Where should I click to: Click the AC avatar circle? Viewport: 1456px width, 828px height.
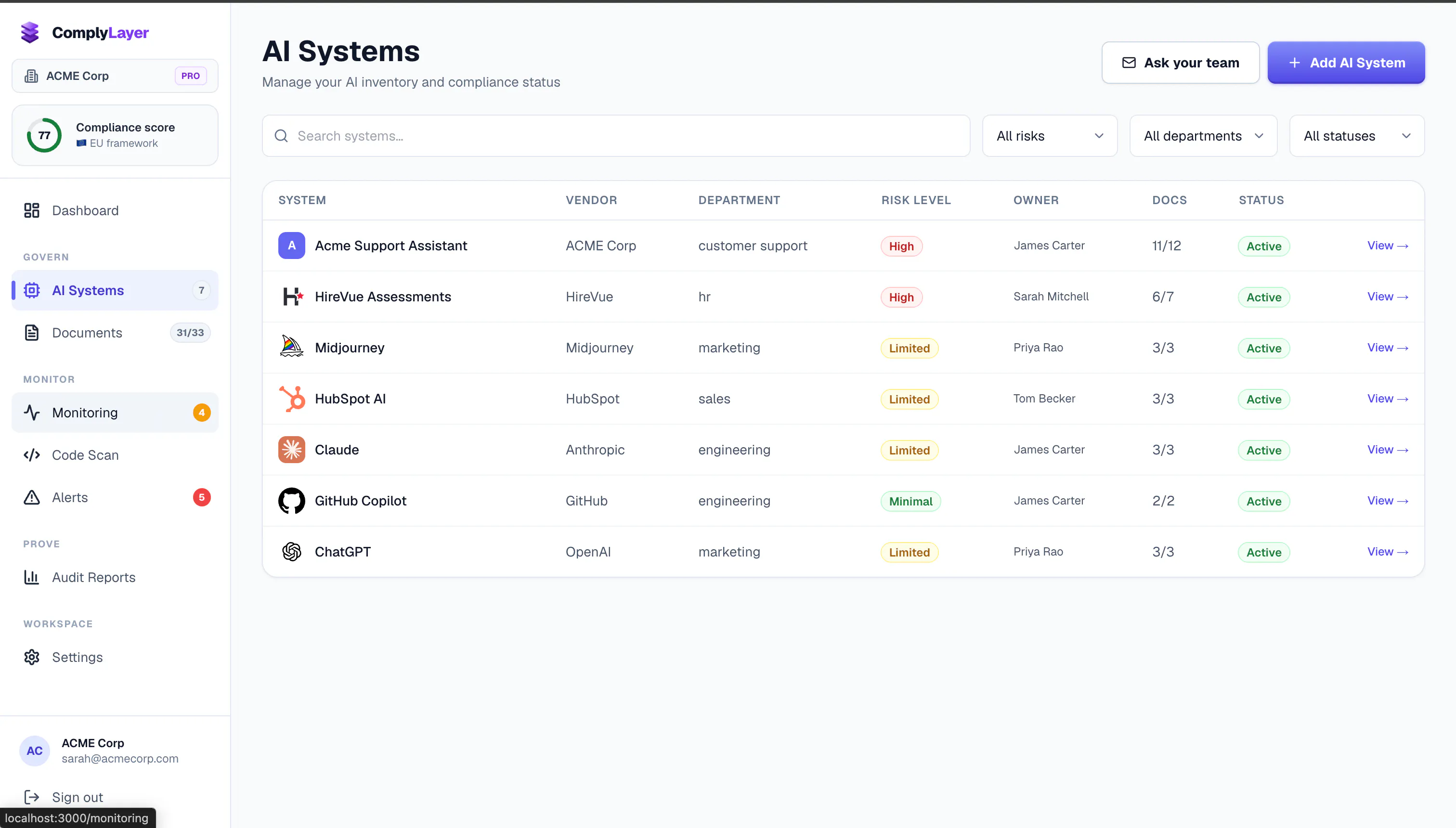(35, 750)
